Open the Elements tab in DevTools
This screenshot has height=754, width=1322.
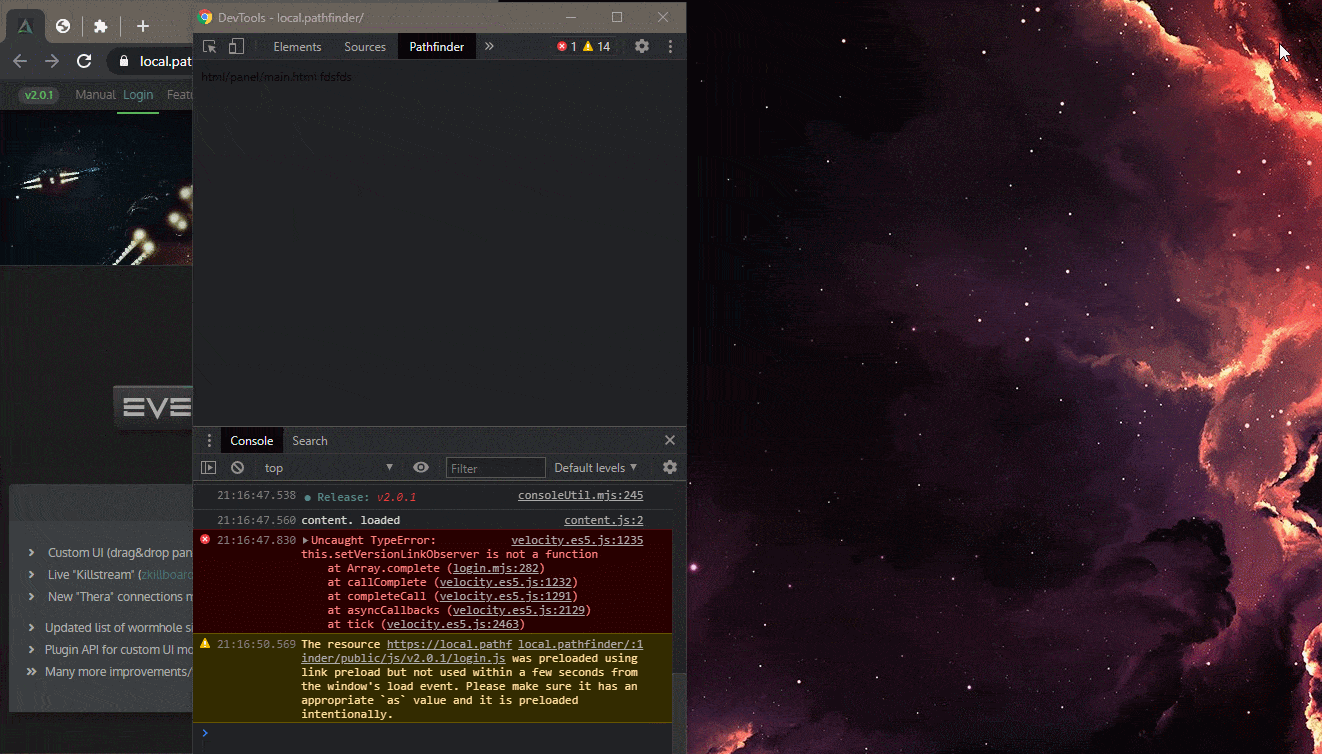297,47
